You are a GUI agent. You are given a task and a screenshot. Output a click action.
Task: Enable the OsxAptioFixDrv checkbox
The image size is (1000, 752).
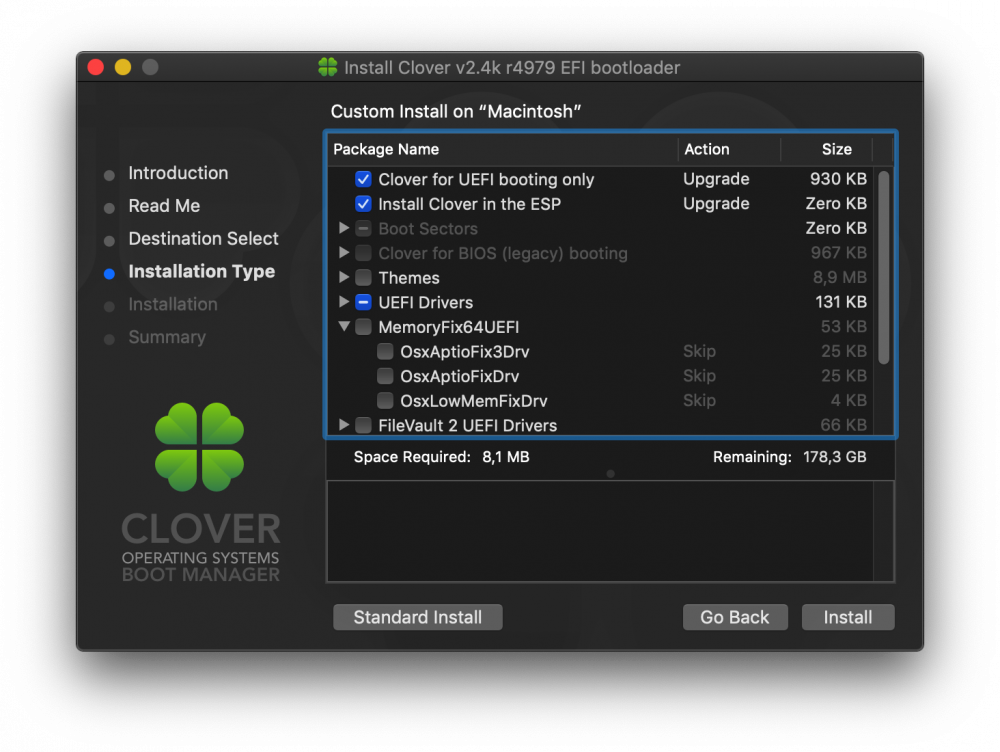pos(385,376)
